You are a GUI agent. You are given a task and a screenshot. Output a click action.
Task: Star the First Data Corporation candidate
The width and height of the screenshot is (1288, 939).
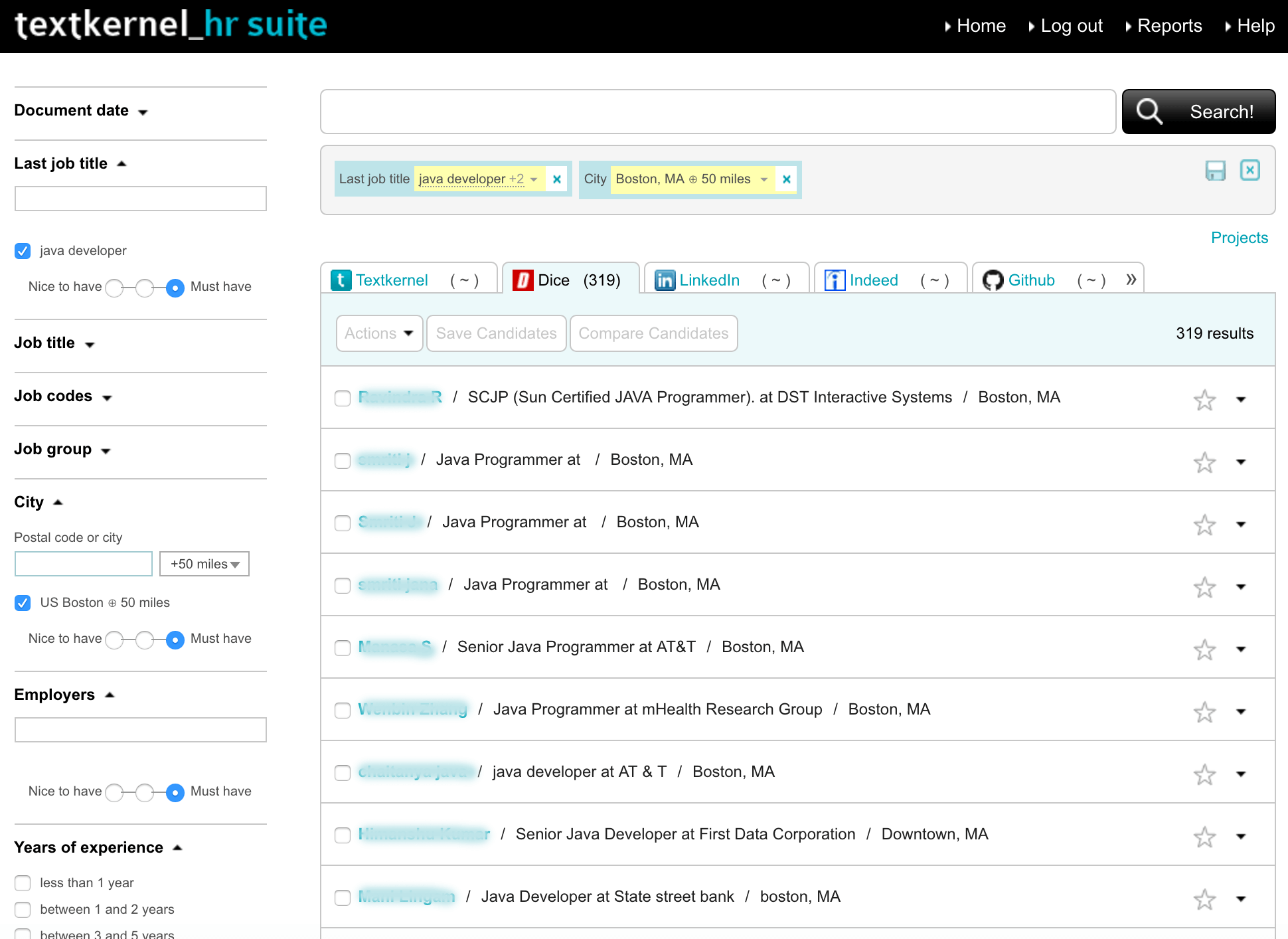point(1204,837)
